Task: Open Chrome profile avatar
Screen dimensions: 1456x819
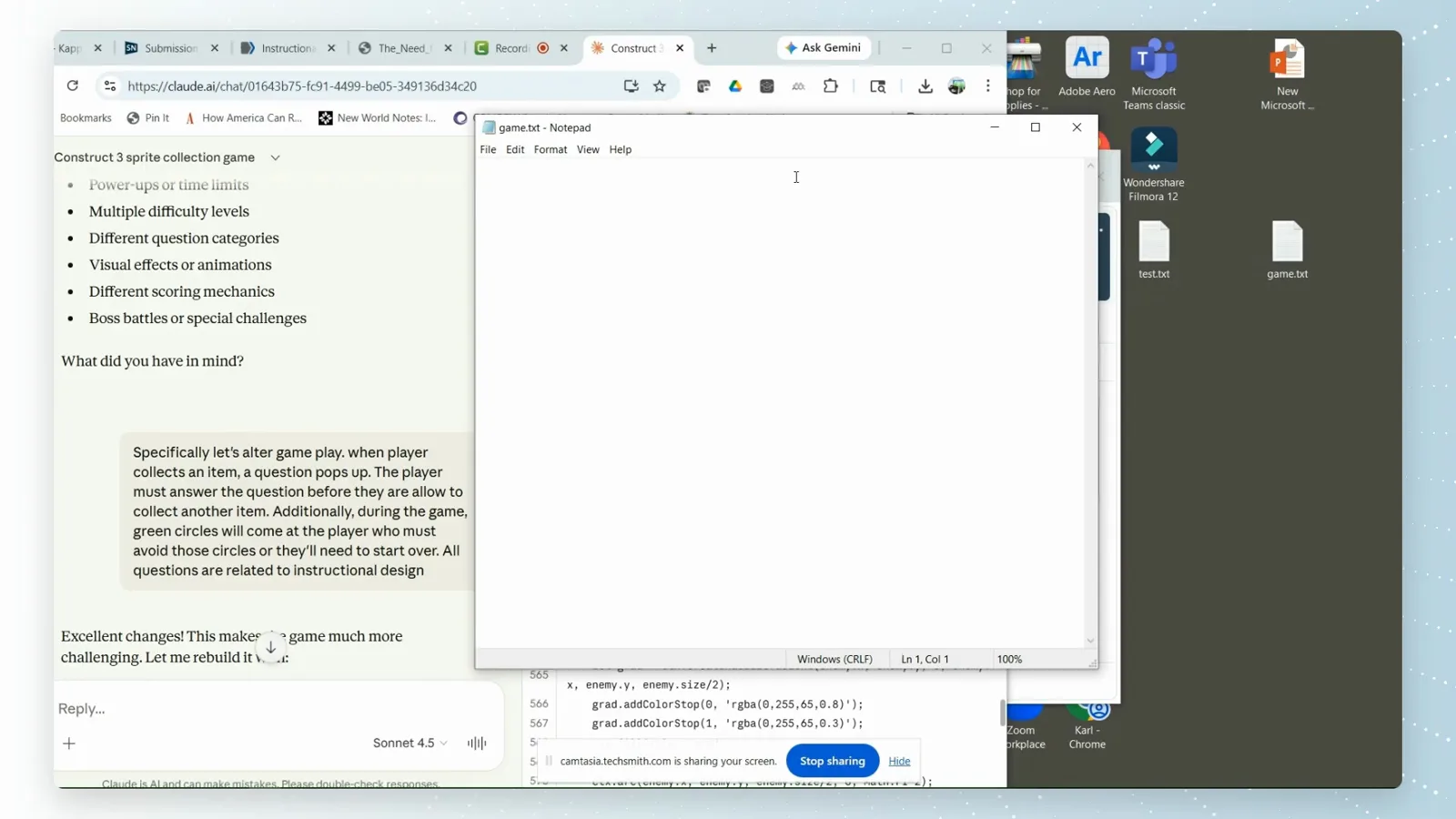Action: [x=956, y=86]
